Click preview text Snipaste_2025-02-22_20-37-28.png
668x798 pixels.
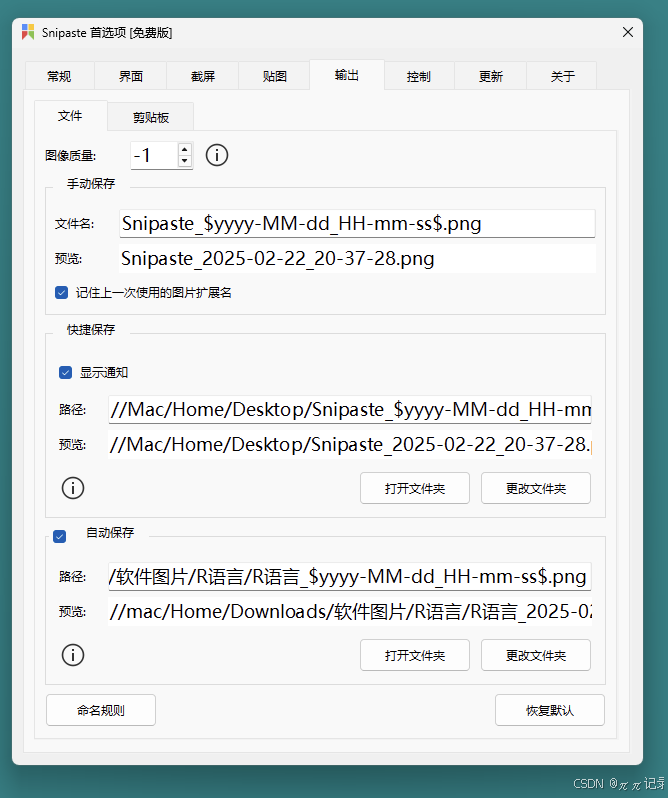278,259
